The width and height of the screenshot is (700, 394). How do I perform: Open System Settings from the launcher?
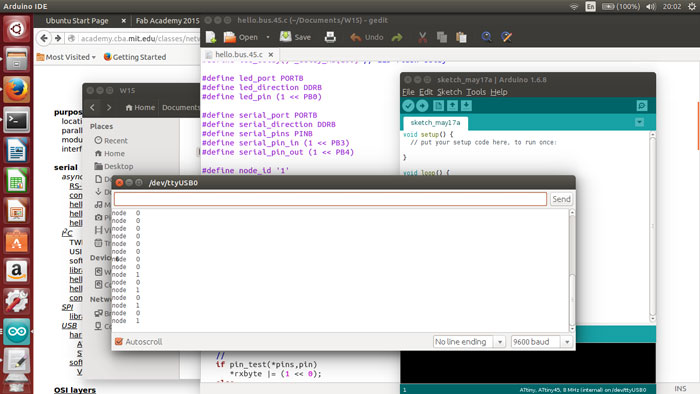point(17,301)
